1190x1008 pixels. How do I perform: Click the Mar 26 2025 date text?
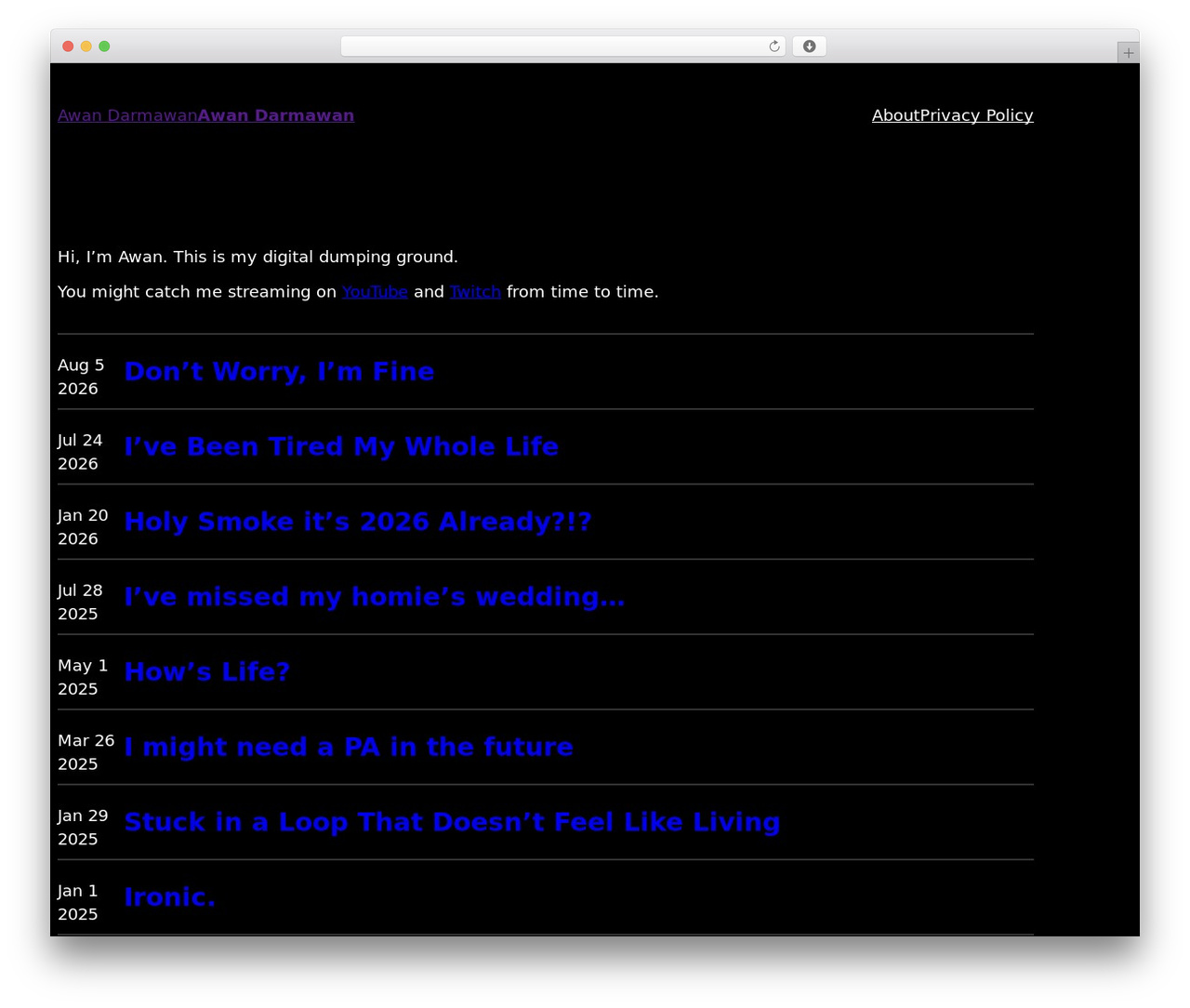click(86, 752)
